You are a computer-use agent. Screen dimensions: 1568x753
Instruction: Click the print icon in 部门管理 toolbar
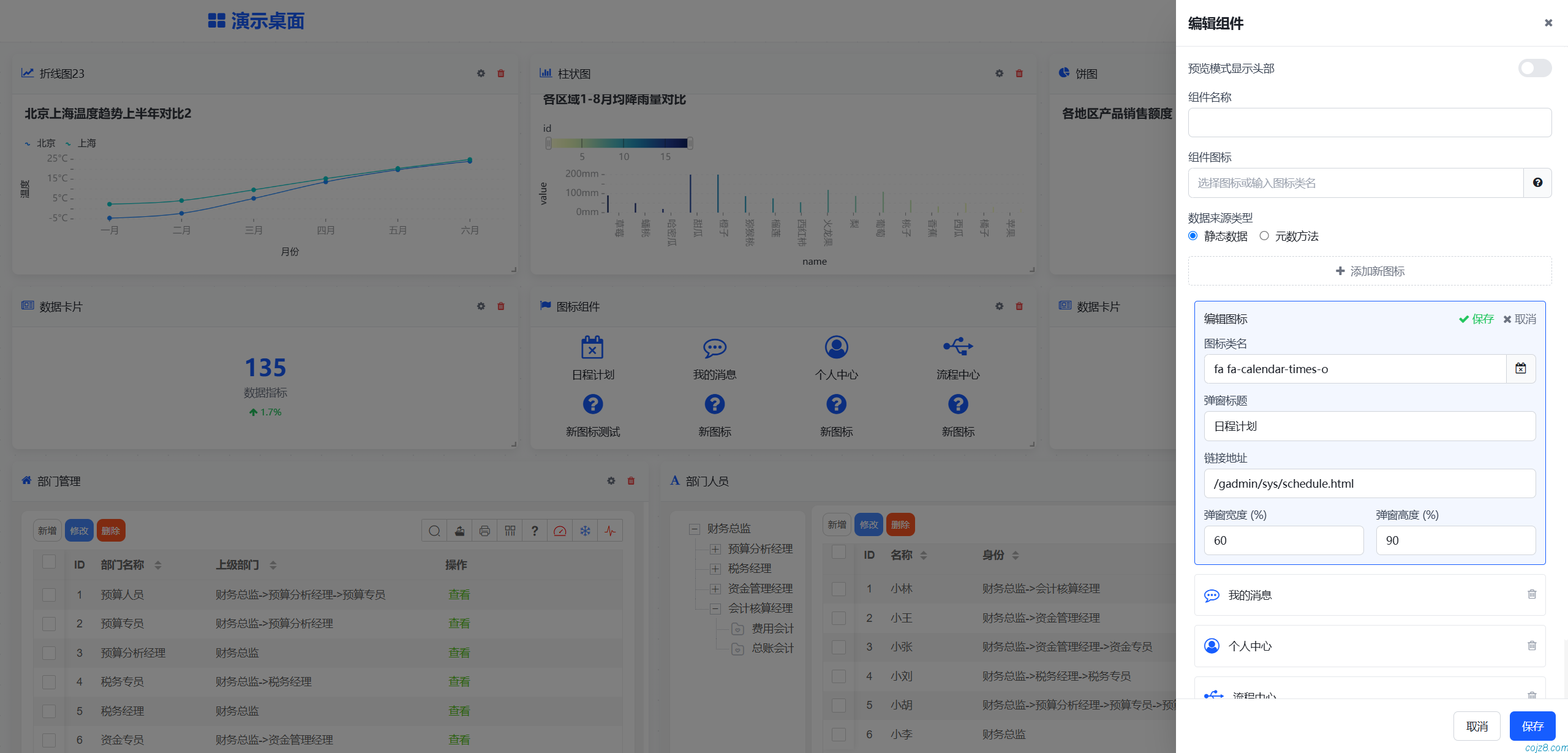point(484,531)
